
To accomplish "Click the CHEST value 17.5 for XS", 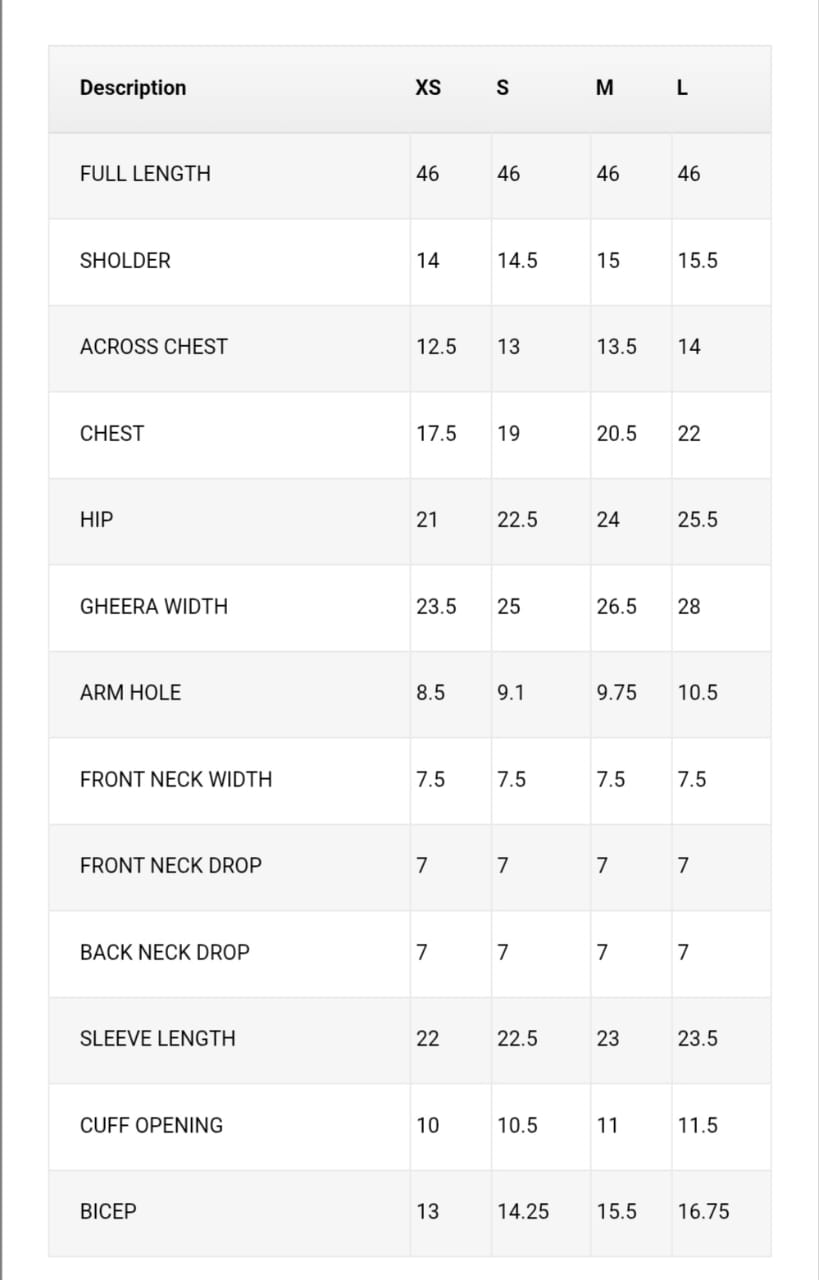I will pos(436,434).
